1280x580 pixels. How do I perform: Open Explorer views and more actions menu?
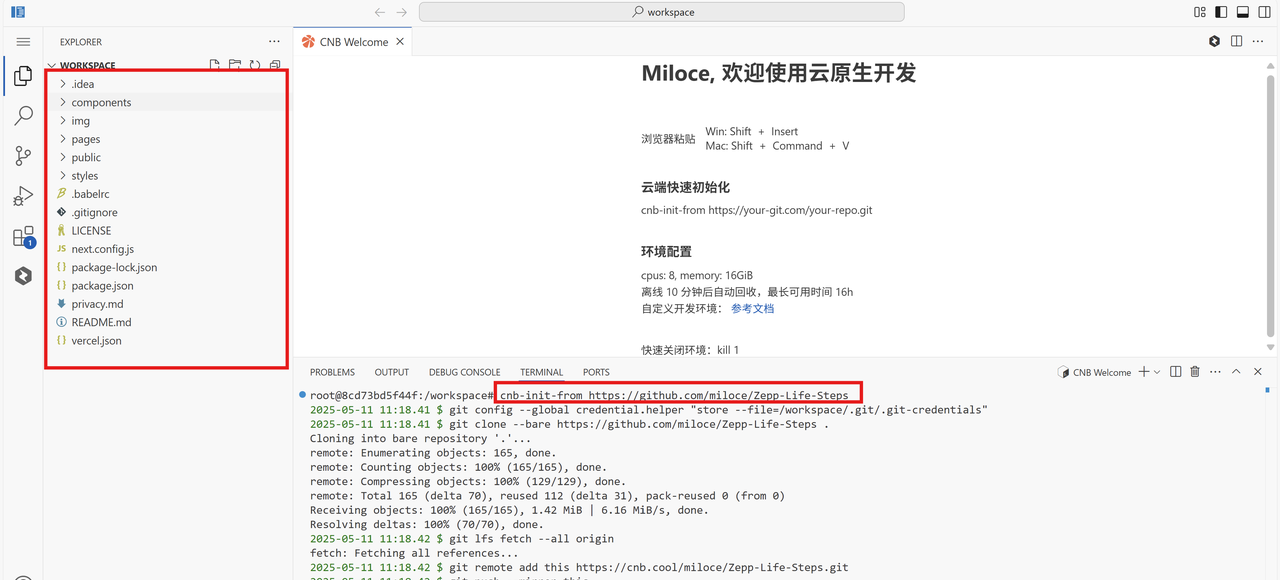(274, 42)
